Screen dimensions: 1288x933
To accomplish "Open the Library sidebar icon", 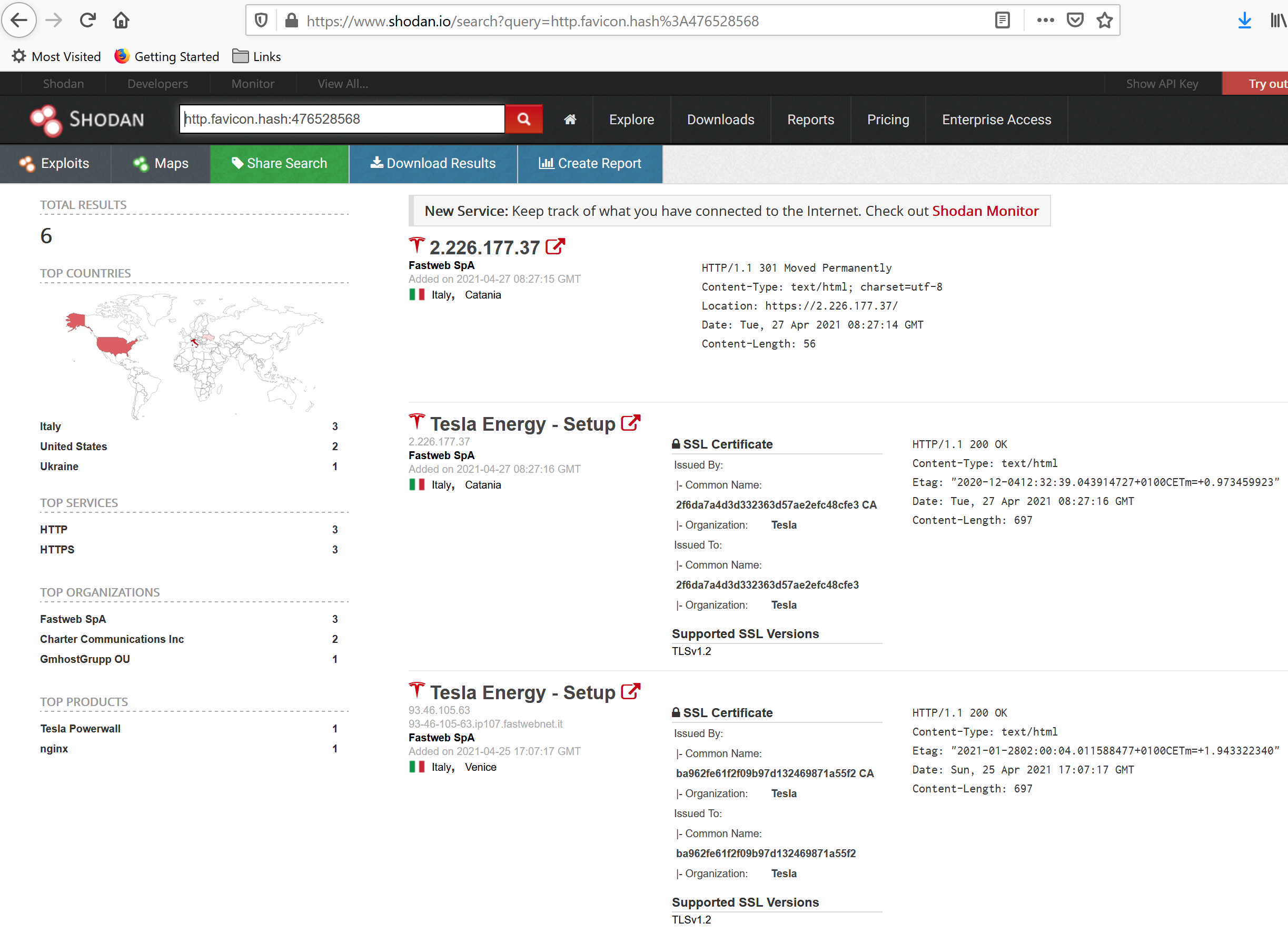I will click(1278, 21).
